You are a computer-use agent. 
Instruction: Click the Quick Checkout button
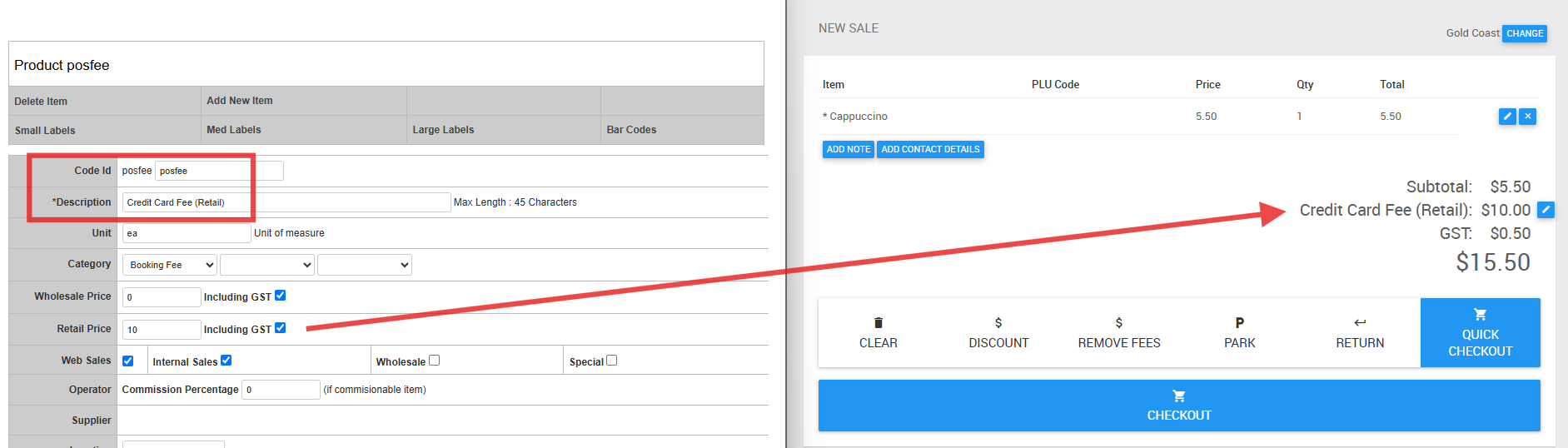point(1481,333)
